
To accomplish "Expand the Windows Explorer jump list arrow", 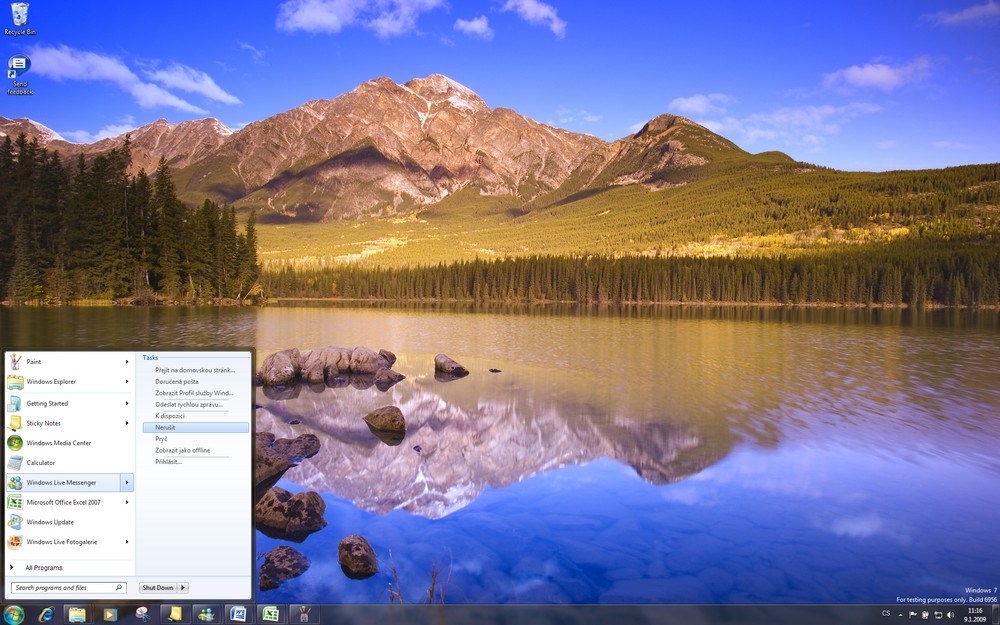I will (127, 381).
